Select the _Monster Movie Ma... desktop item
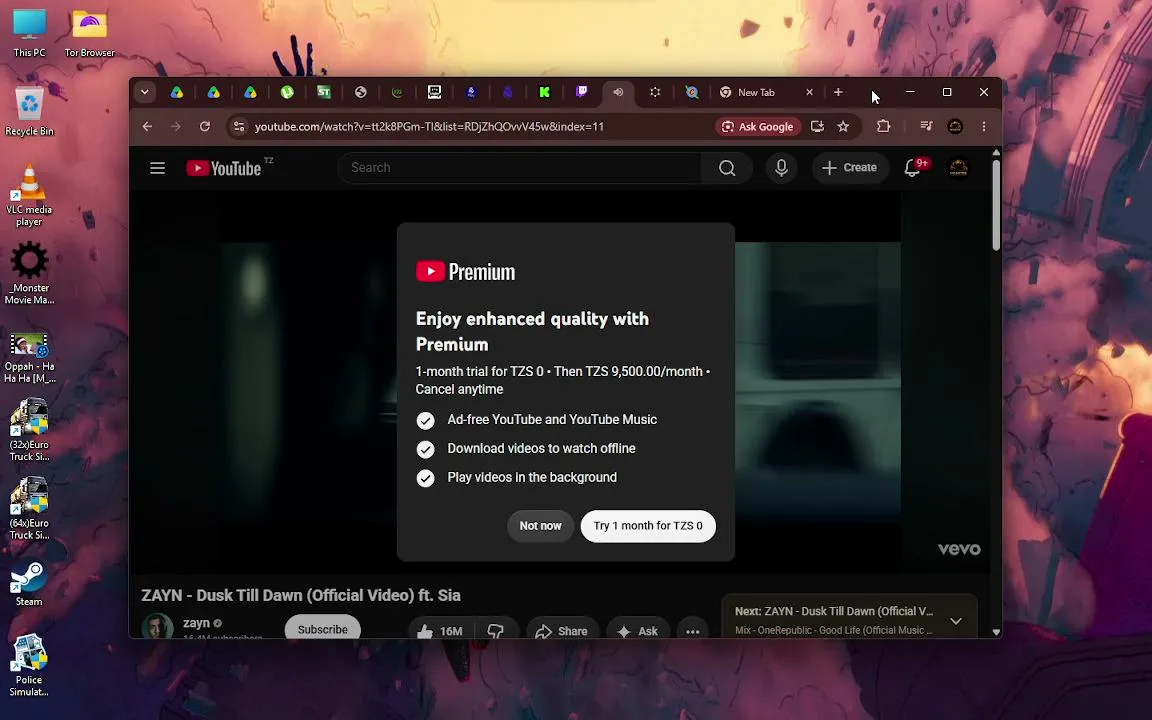Viewport: 1152px width, 720px height. [29, 273]
